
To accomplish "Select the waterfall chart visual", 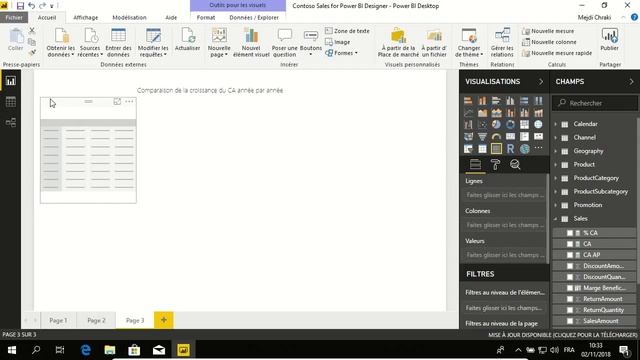I will click(x=468, y=124).
